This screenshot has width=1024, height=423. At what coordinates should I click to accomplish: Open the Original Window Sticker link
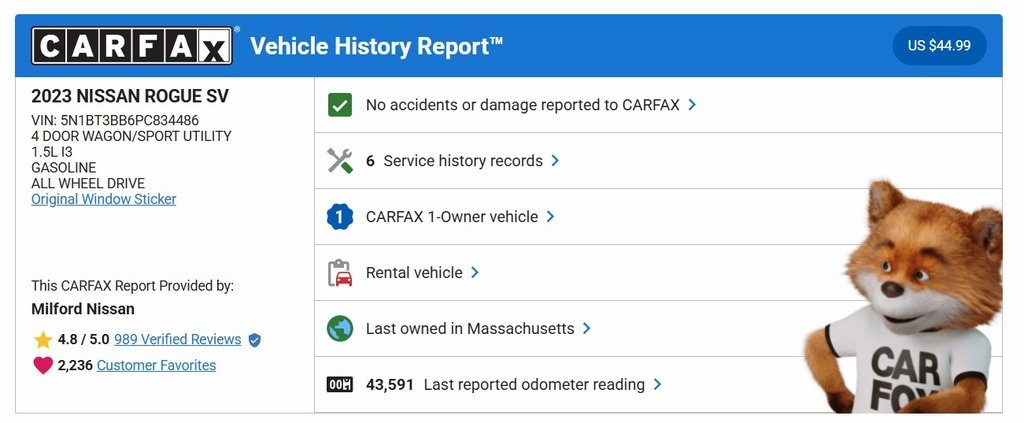104,199
